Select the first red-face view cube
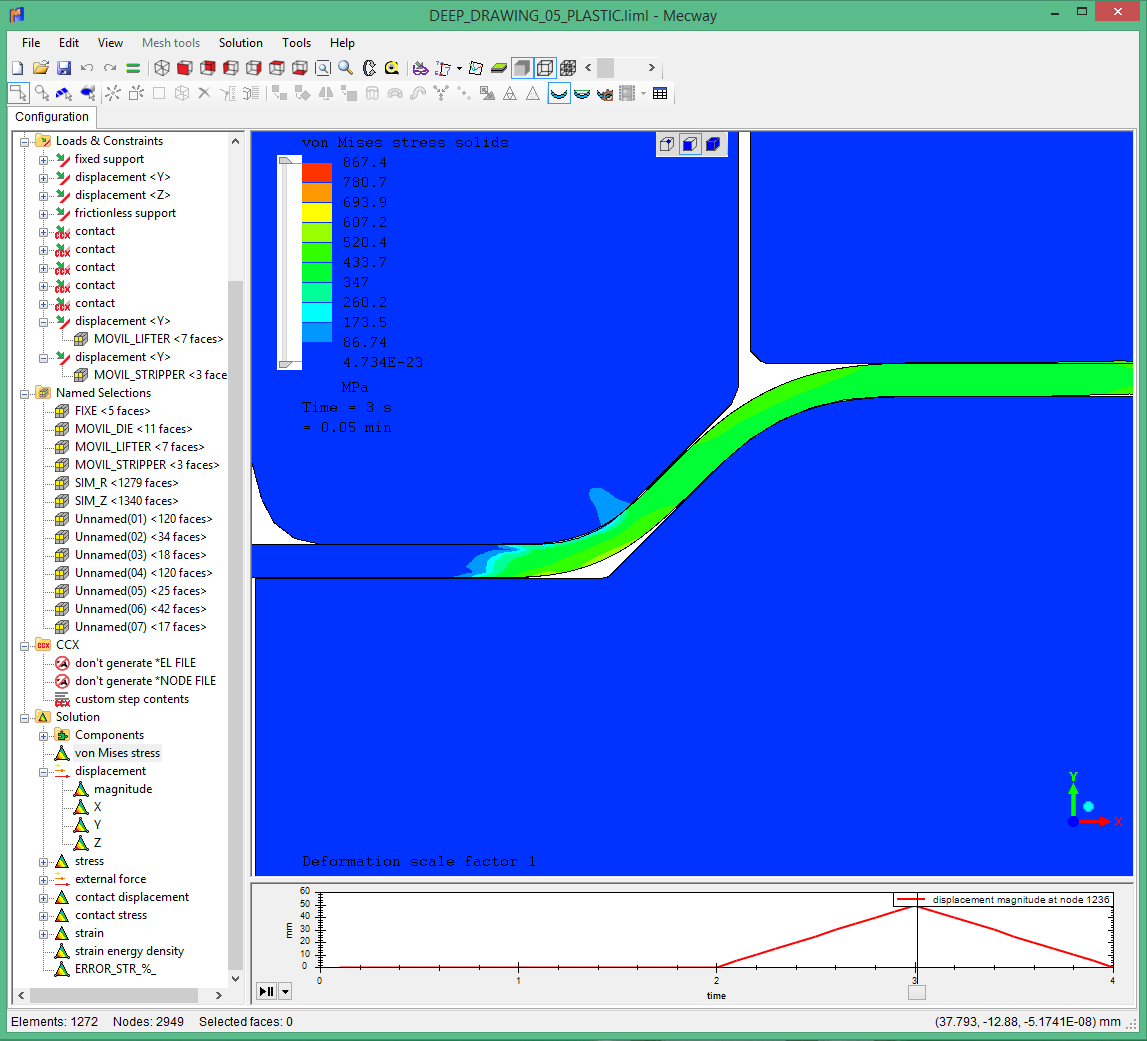Screen dimensions: 1147x1041 click(184, 68)
